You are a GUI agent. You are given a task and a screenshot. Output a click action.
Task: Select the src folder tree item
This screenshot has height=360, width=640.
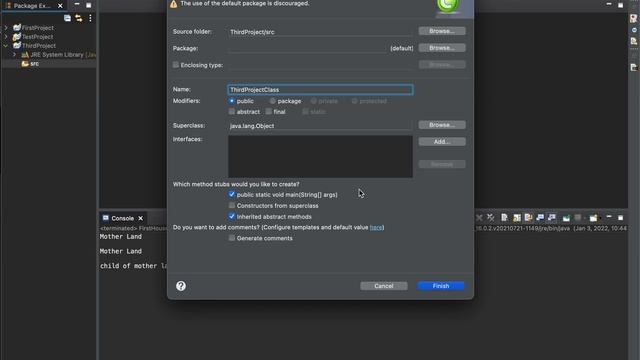click(35, 64)
